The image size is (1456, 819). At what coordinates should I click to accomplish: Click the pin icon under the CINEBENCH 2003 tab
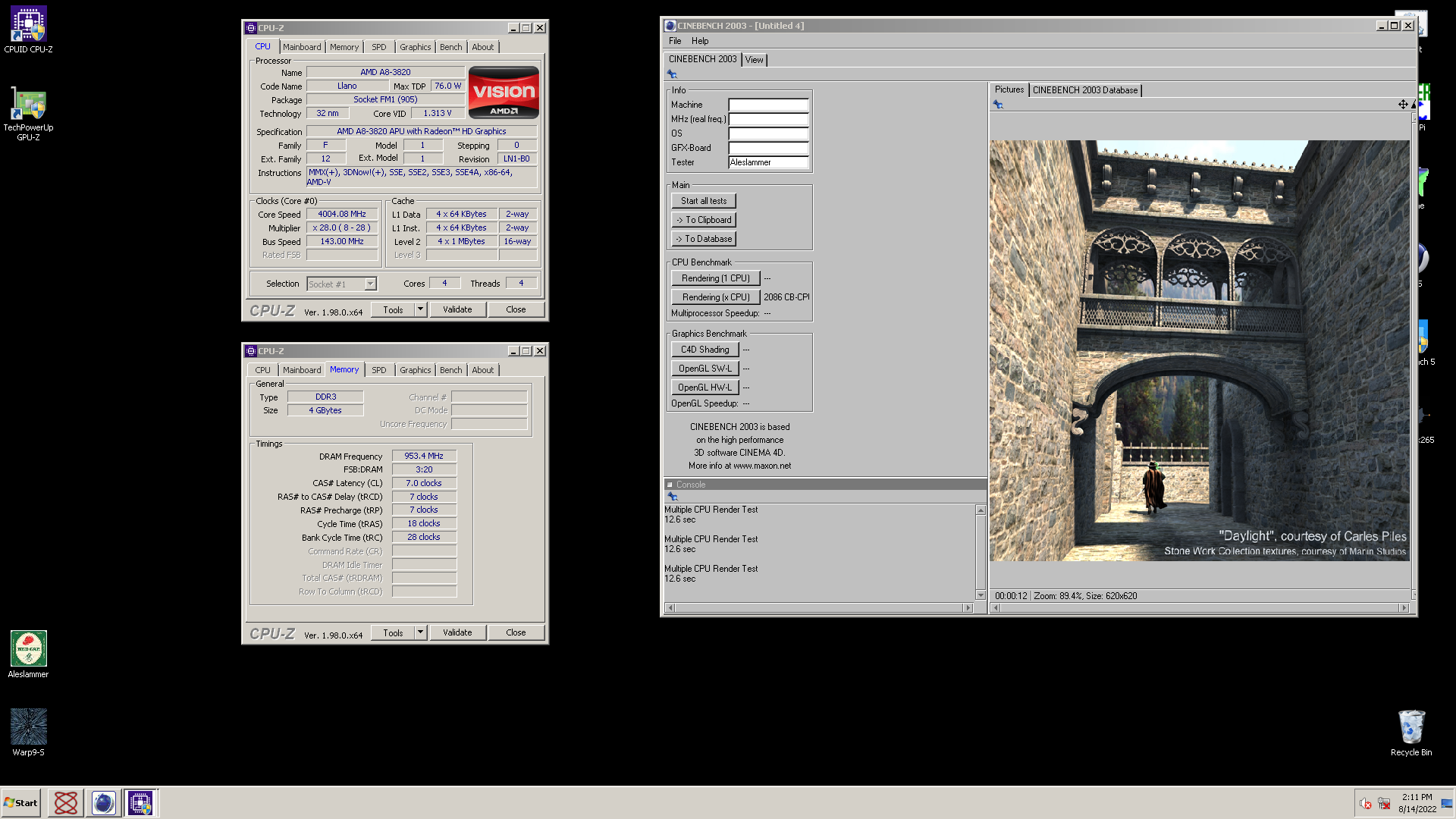[x=672, y=74]
